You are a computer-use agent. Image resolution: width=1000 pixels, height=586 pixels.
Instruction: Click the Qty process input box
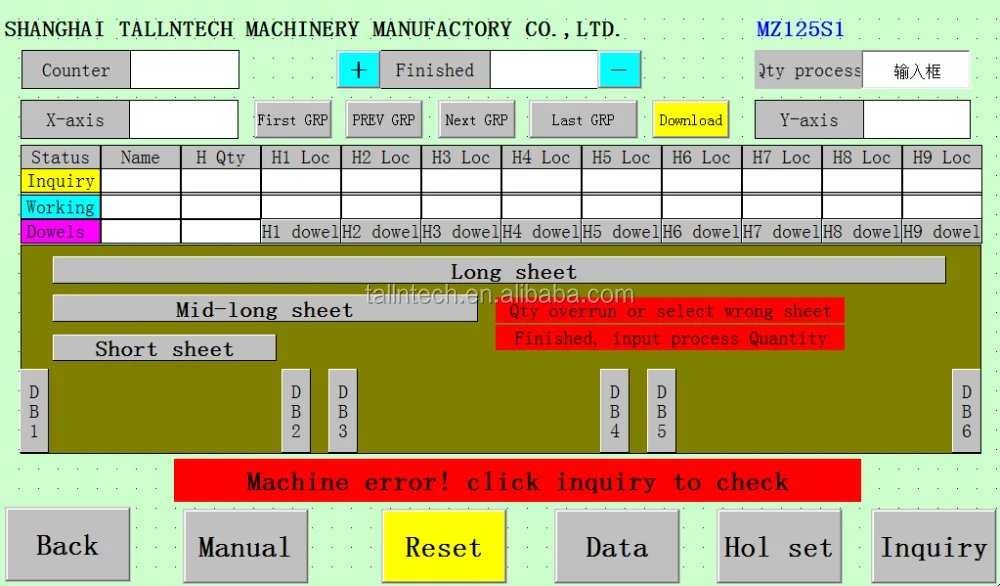tap(915, 71)
